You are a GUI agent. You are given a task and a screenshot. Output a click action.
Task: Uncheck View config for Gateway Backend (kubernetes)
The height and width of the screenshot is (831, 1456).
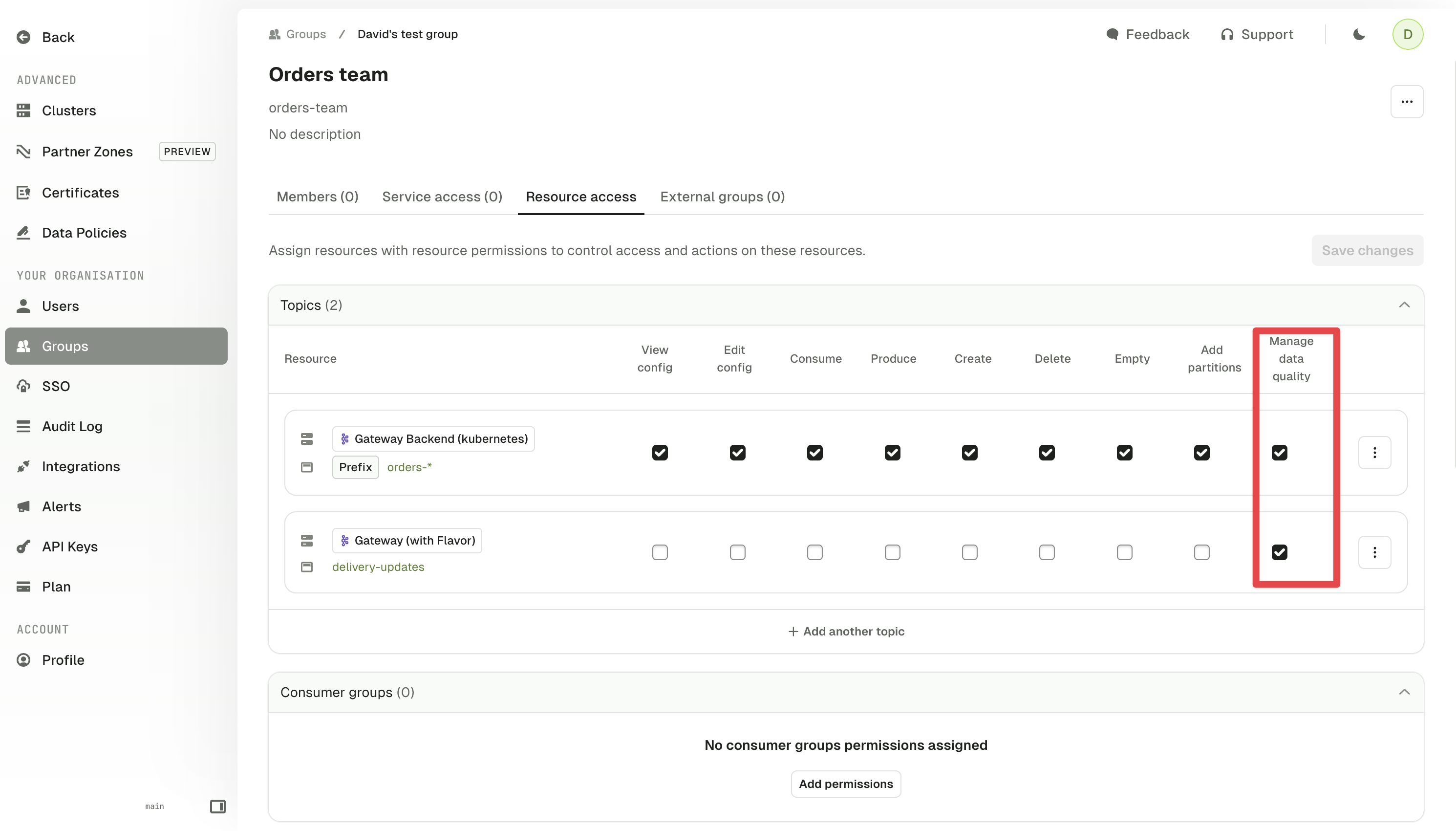[x=660, y=453]
